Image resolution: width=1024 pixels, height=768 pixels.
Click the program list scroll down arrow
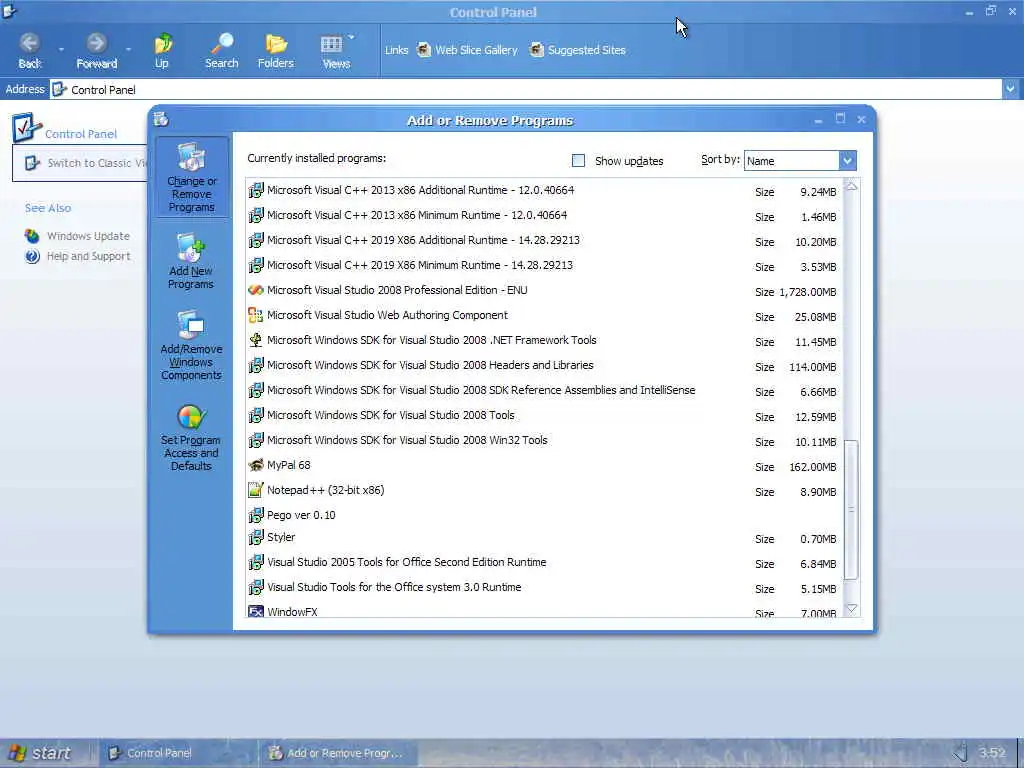(852, 609)
